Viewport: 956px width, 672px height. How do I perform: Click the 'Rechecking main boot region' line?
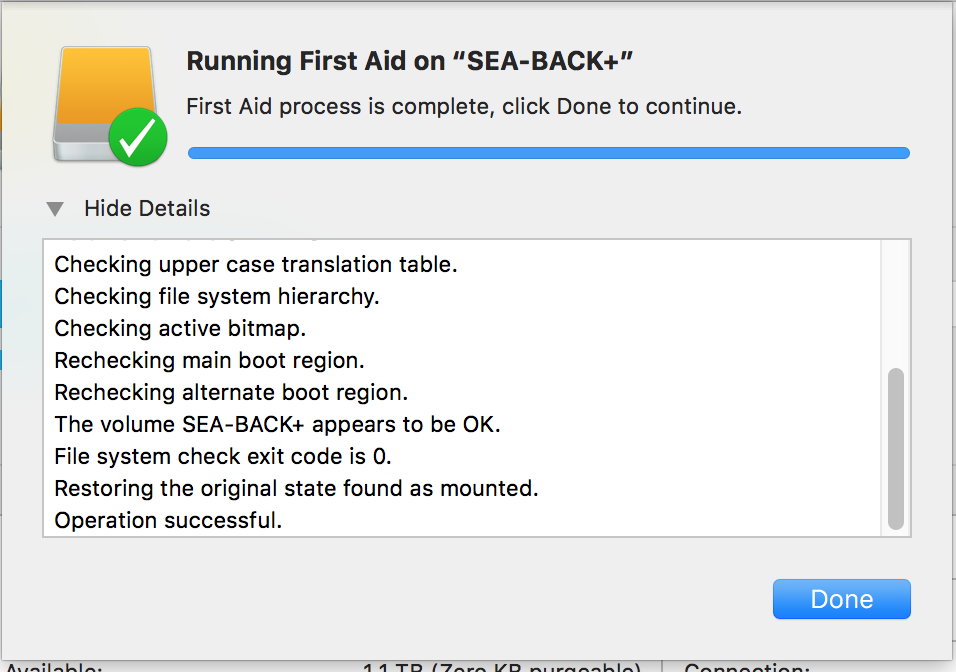coord(209,360)
